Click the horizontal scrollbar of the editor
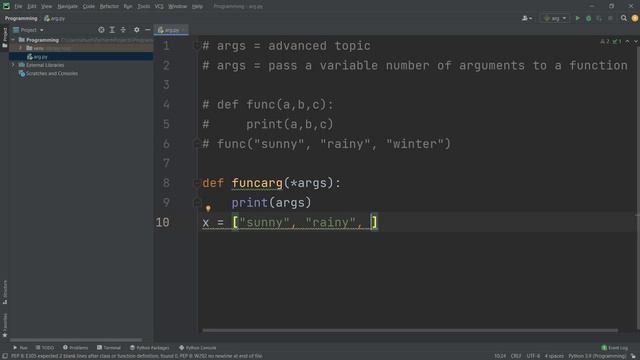 click(x=410, y=330)
